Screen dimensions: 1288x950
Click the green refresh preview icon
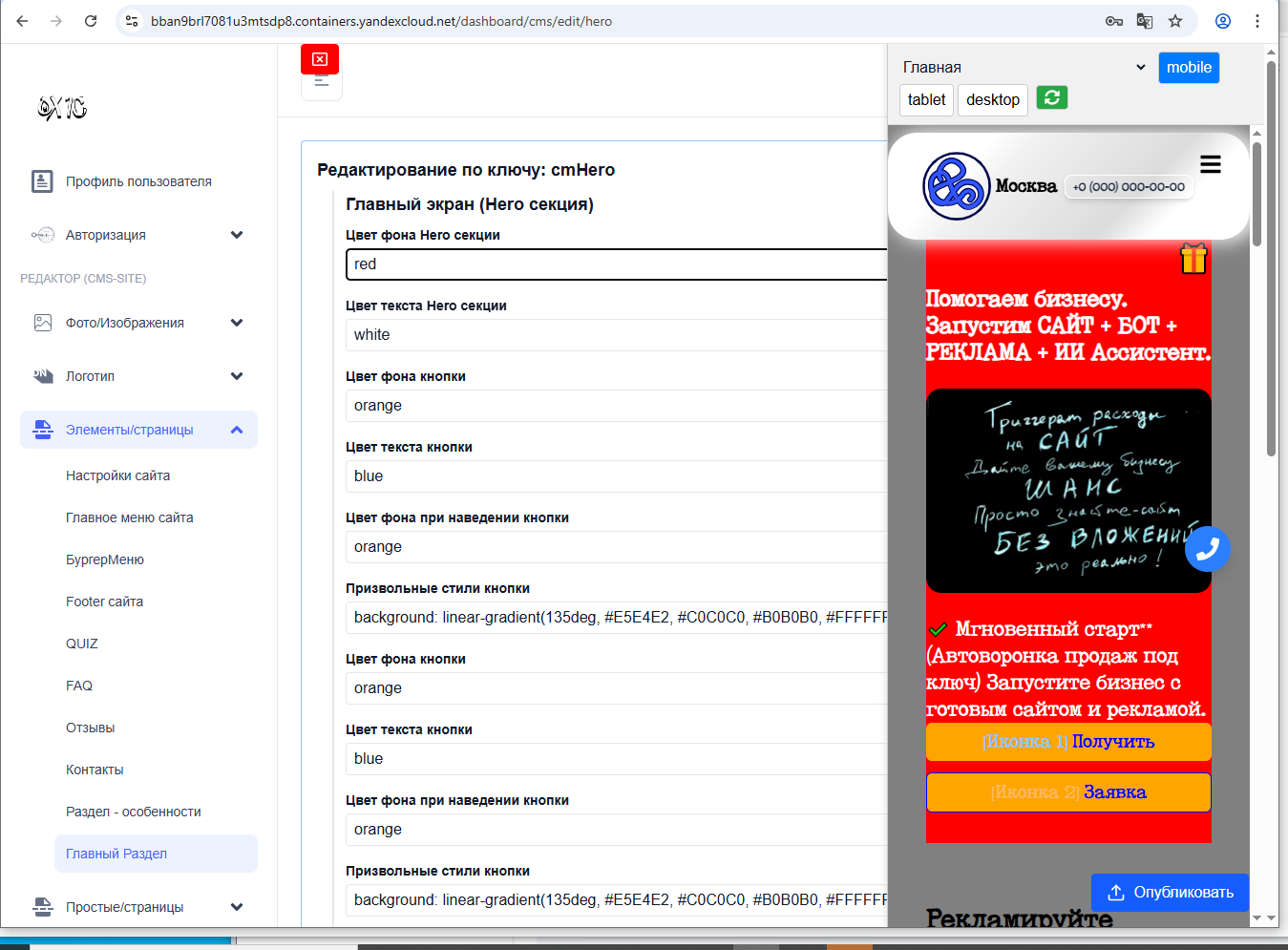click(x=1052, y=97)
